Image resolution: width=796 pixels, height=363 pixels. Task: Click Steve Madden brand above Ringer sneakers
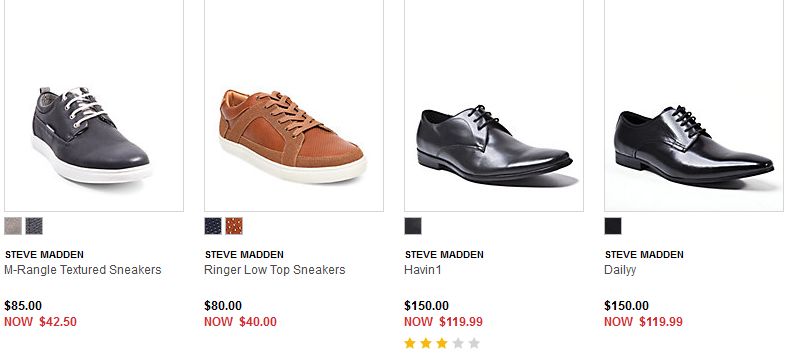click(x=244, y=254)
